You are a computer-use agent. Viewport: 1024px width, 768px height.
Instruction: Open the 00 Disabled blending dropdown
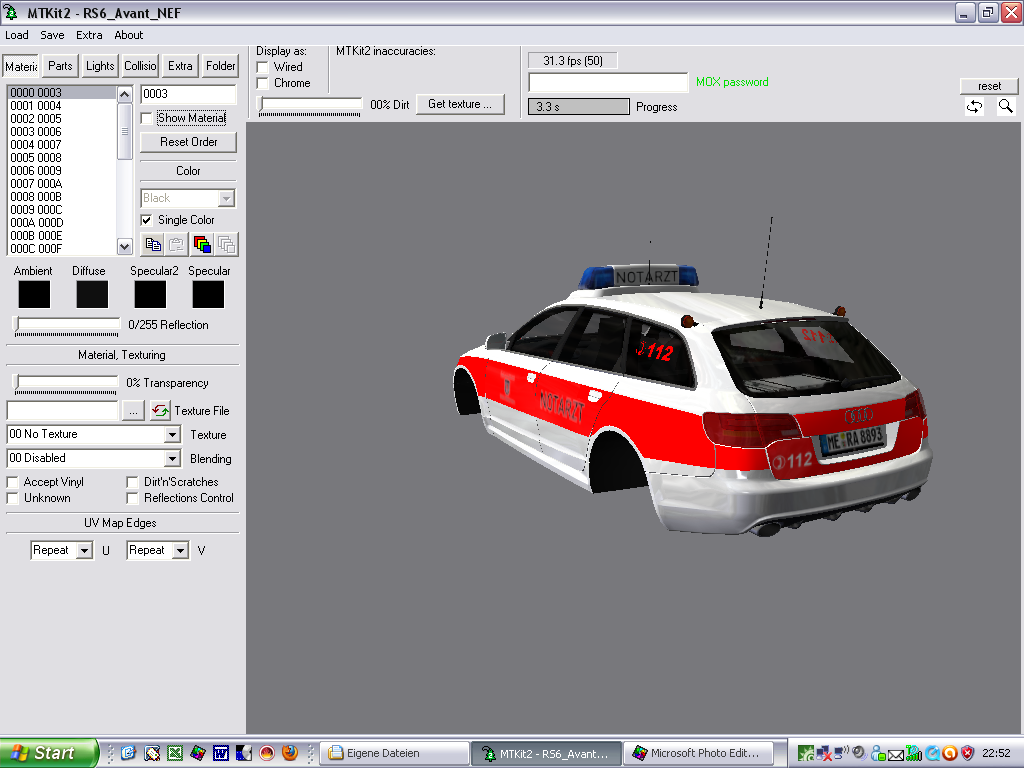click(172, 458)
